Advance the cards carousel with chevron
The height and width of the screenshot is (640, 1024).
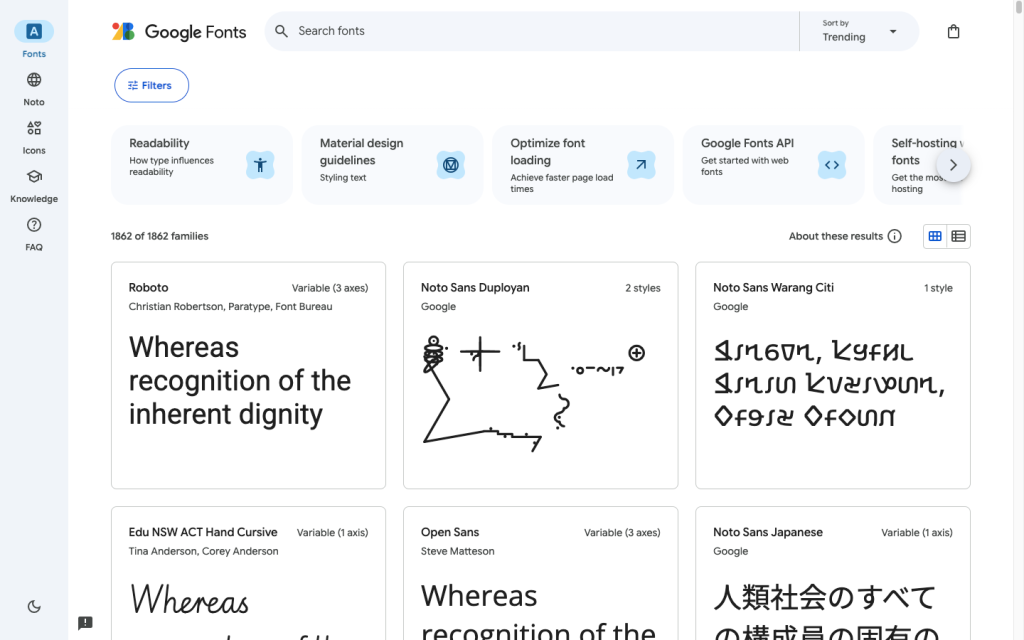(953, 165)
